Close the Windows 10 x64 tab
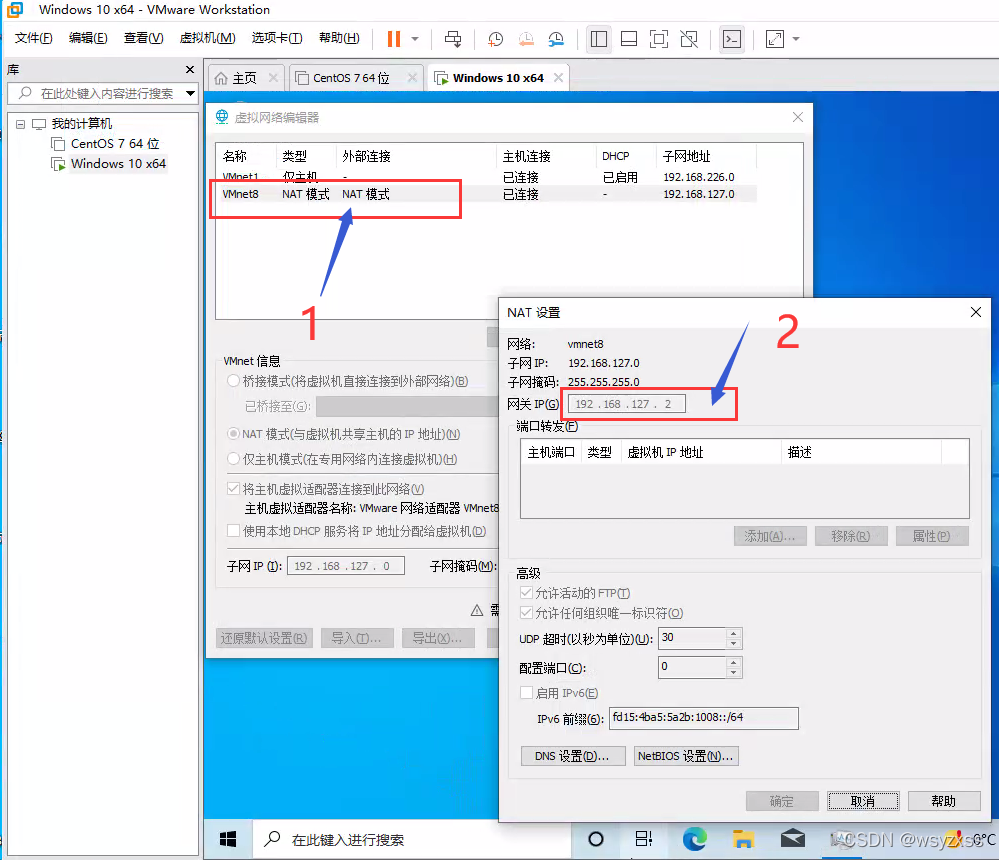The height and width of the screenshot is (860, 999). [558, 78]
